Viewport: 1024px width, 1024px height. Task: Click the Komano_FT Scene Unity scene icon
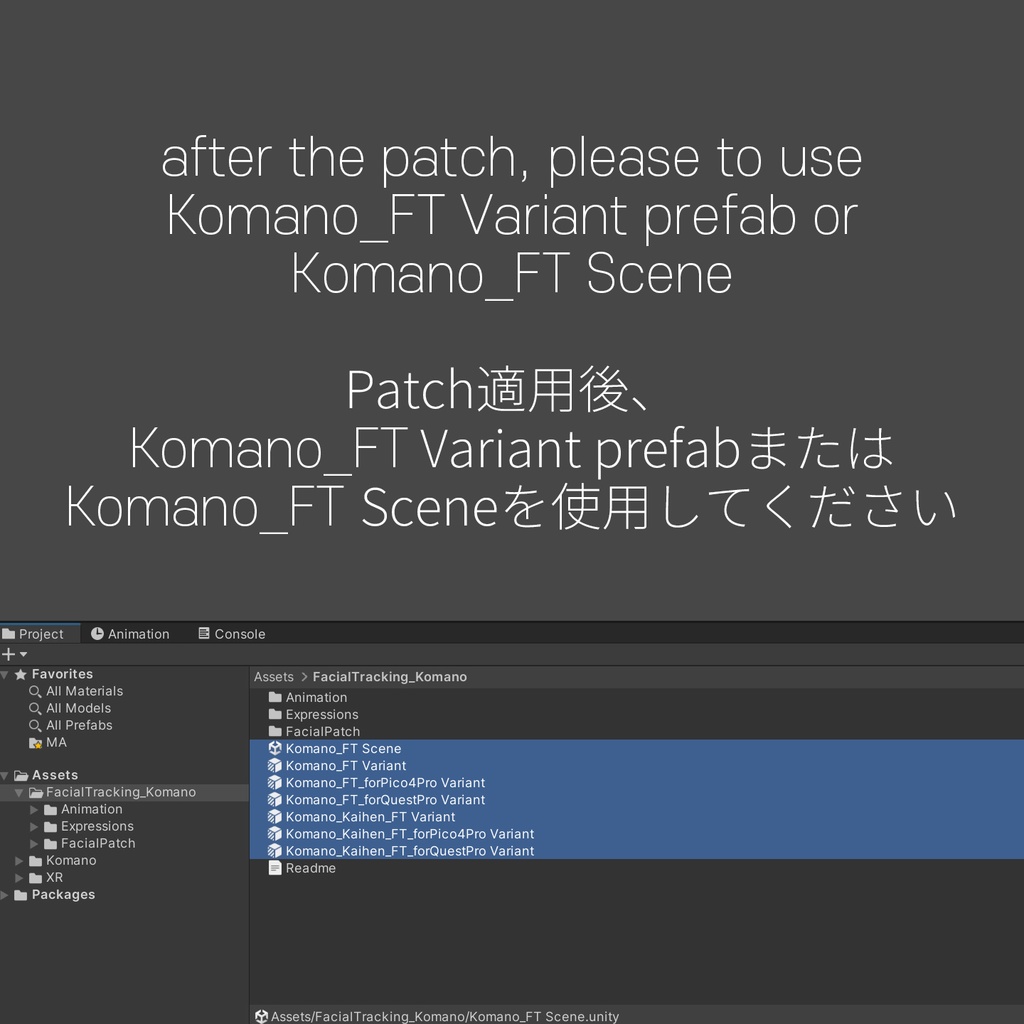pyautogui.click(x=275, y=748)
